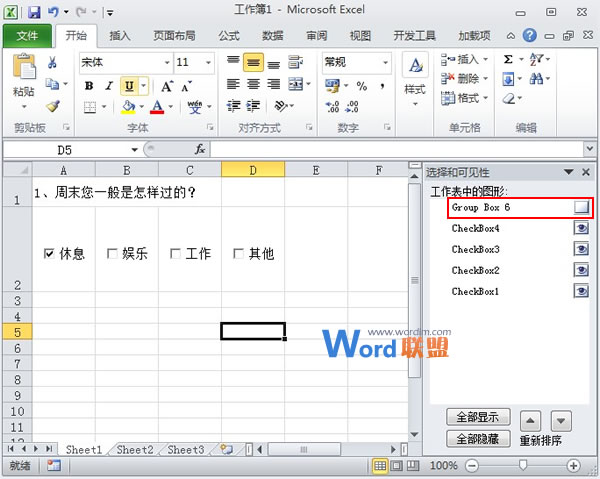Expand the font size dropdown
The width and height of the screenshot is (600, 479).
[x=210, y=62]
